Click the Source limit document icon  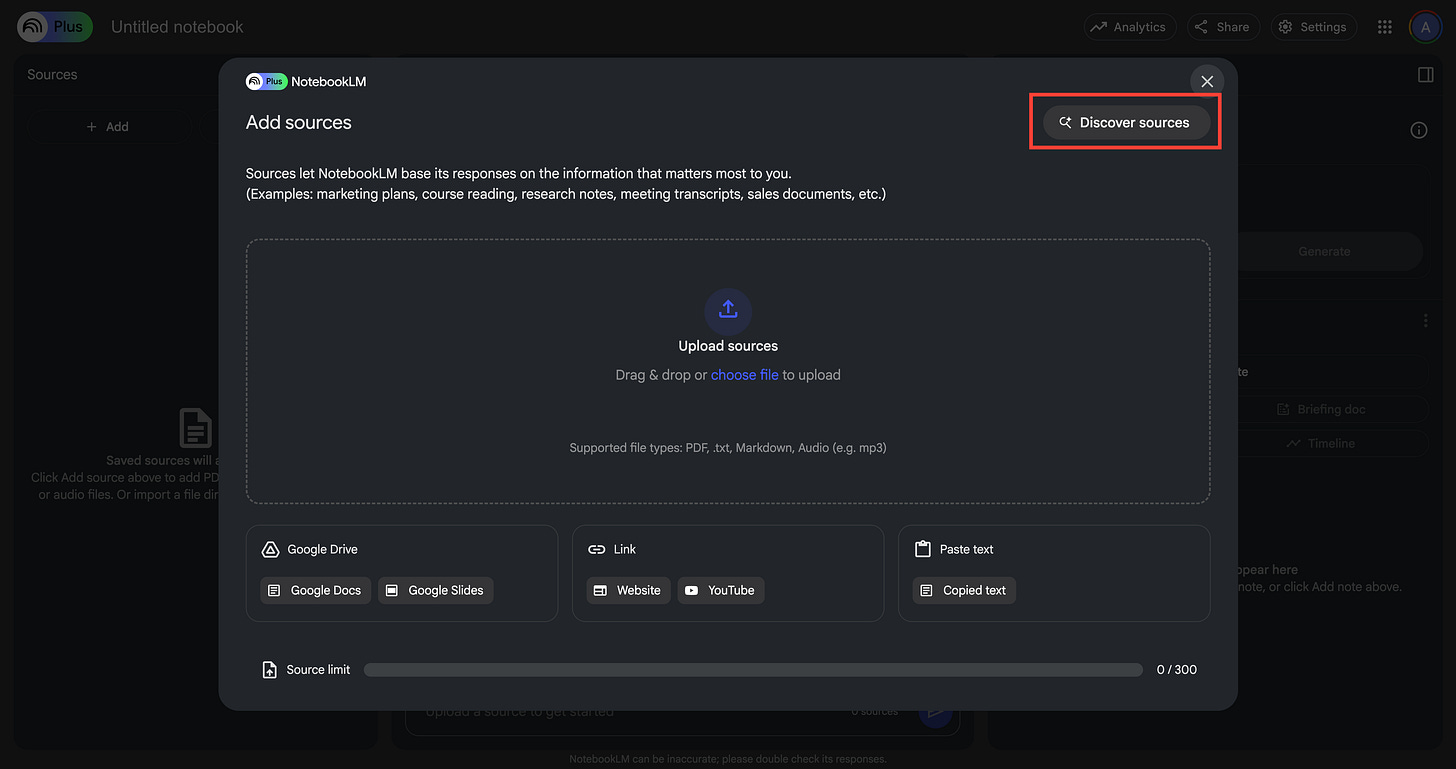pyautogui.click(x=270, y=670)
